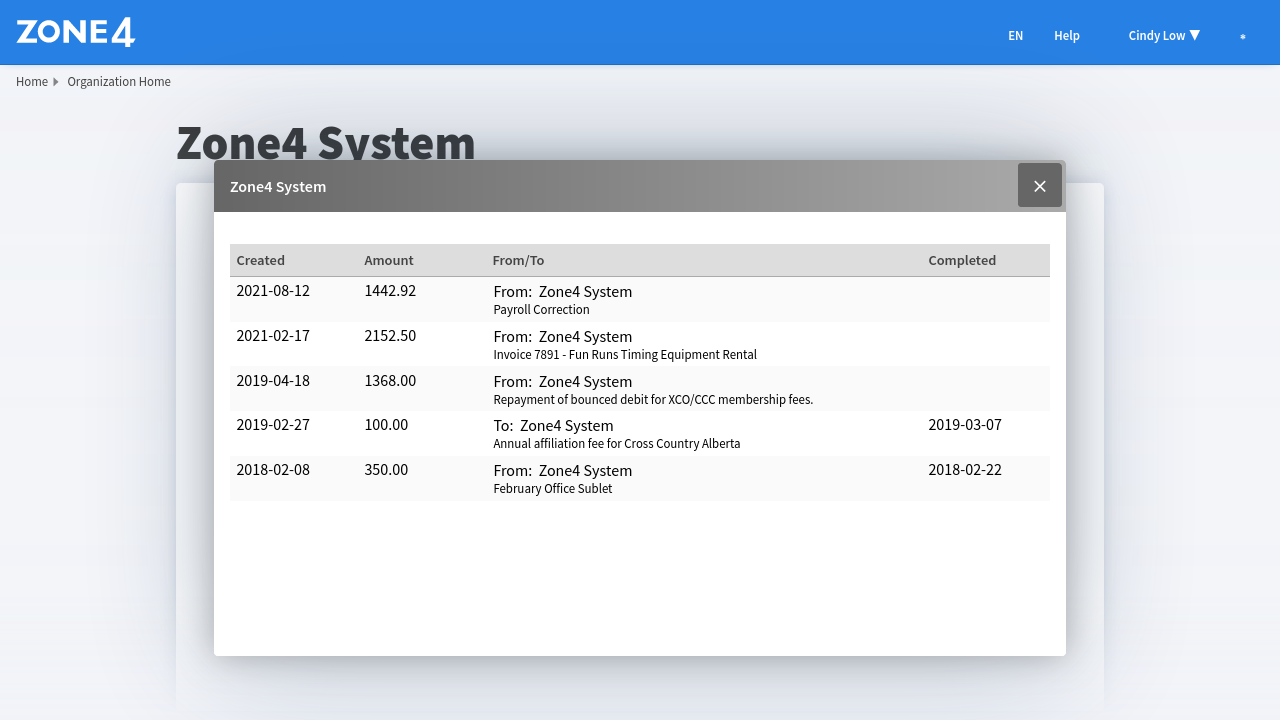Open the EN language selector
The height and width of the screenshot is (720, 1280).
tap(1015, 35)
